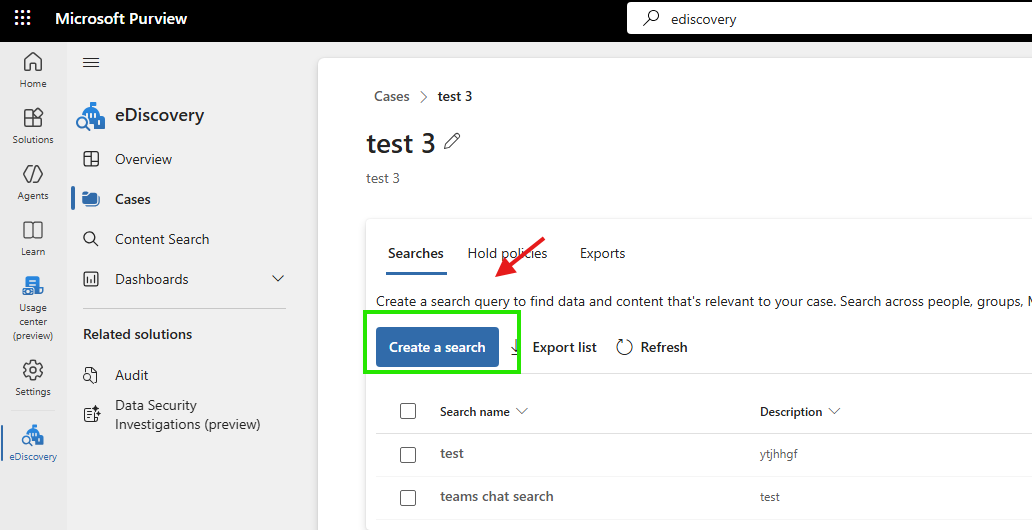This screenshot has width=1032, height=530.
Task: Check the box for teams chat search
Action: click(x=408, y=498)
